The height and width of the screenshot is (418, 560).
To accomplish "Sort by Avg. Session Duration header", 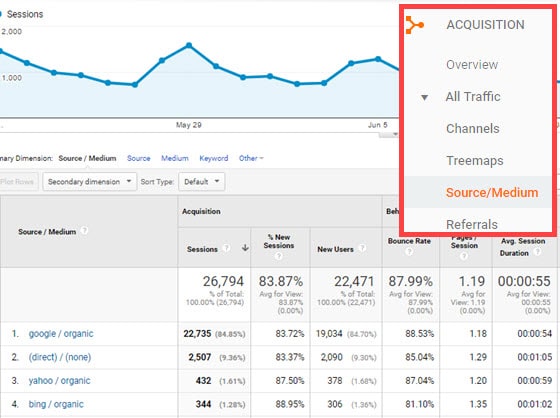I will (x=523, y=247).
